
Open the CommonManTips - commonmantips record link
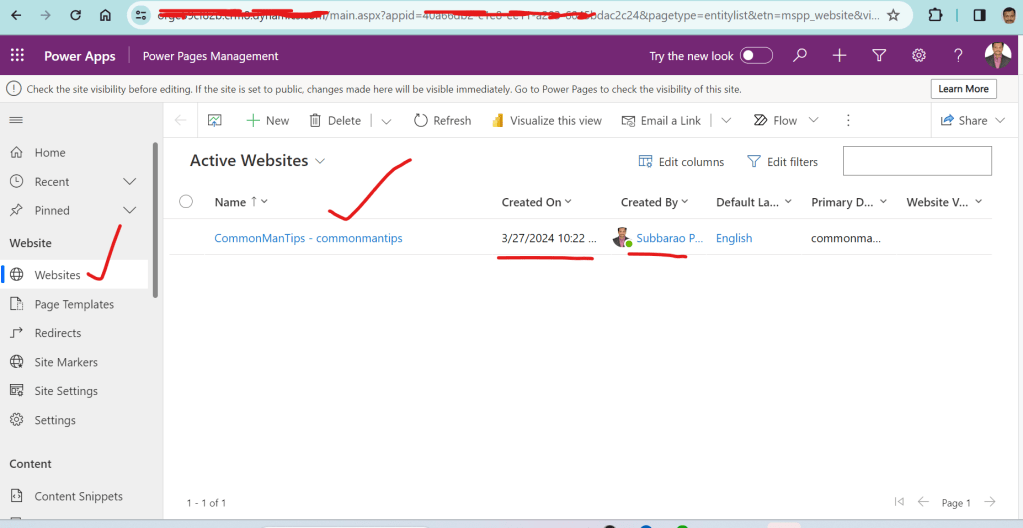308,238
